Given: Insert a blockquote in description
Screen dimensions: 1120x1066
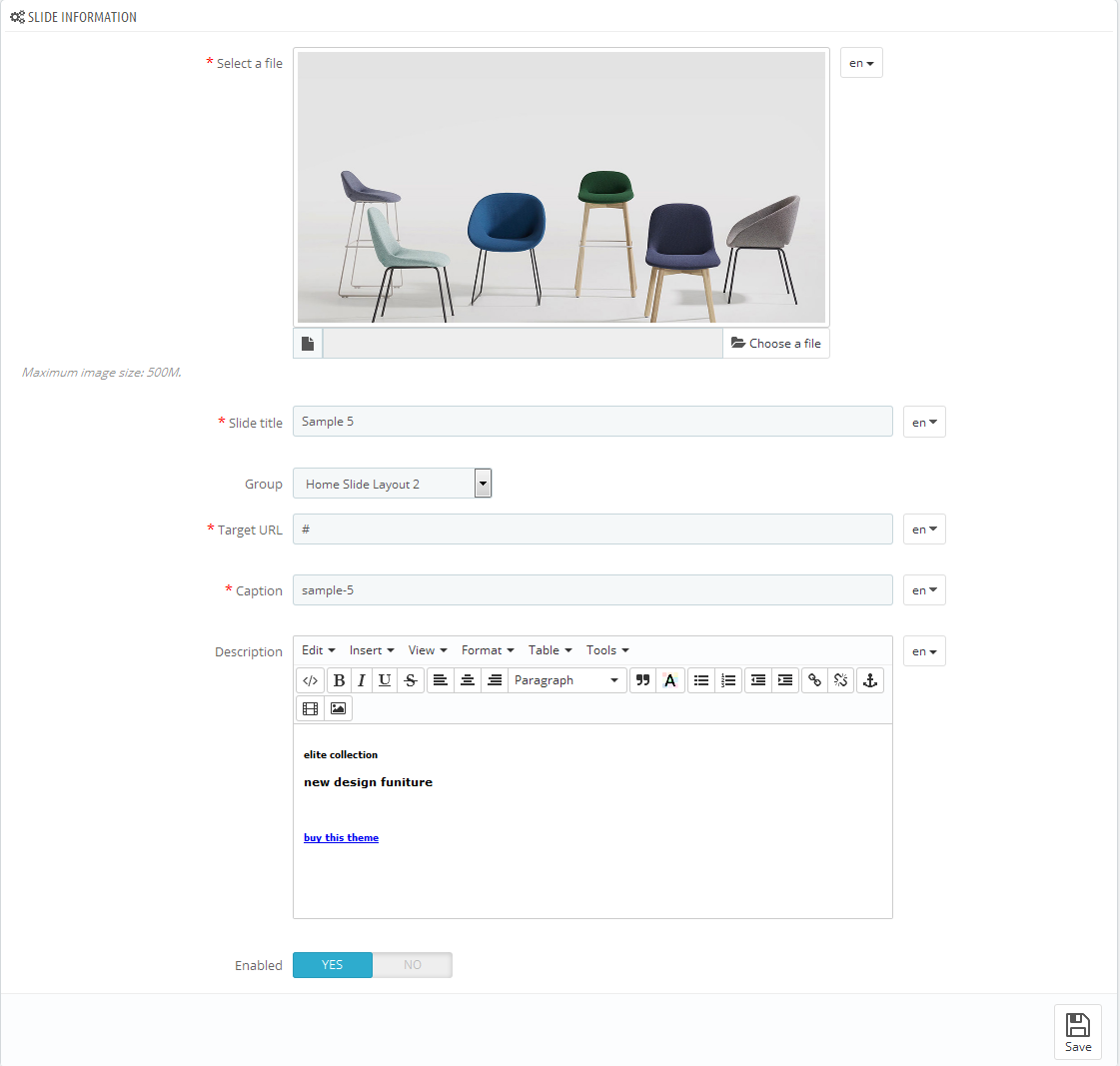Looking at the screenshot, I should [x=642, y=680].
